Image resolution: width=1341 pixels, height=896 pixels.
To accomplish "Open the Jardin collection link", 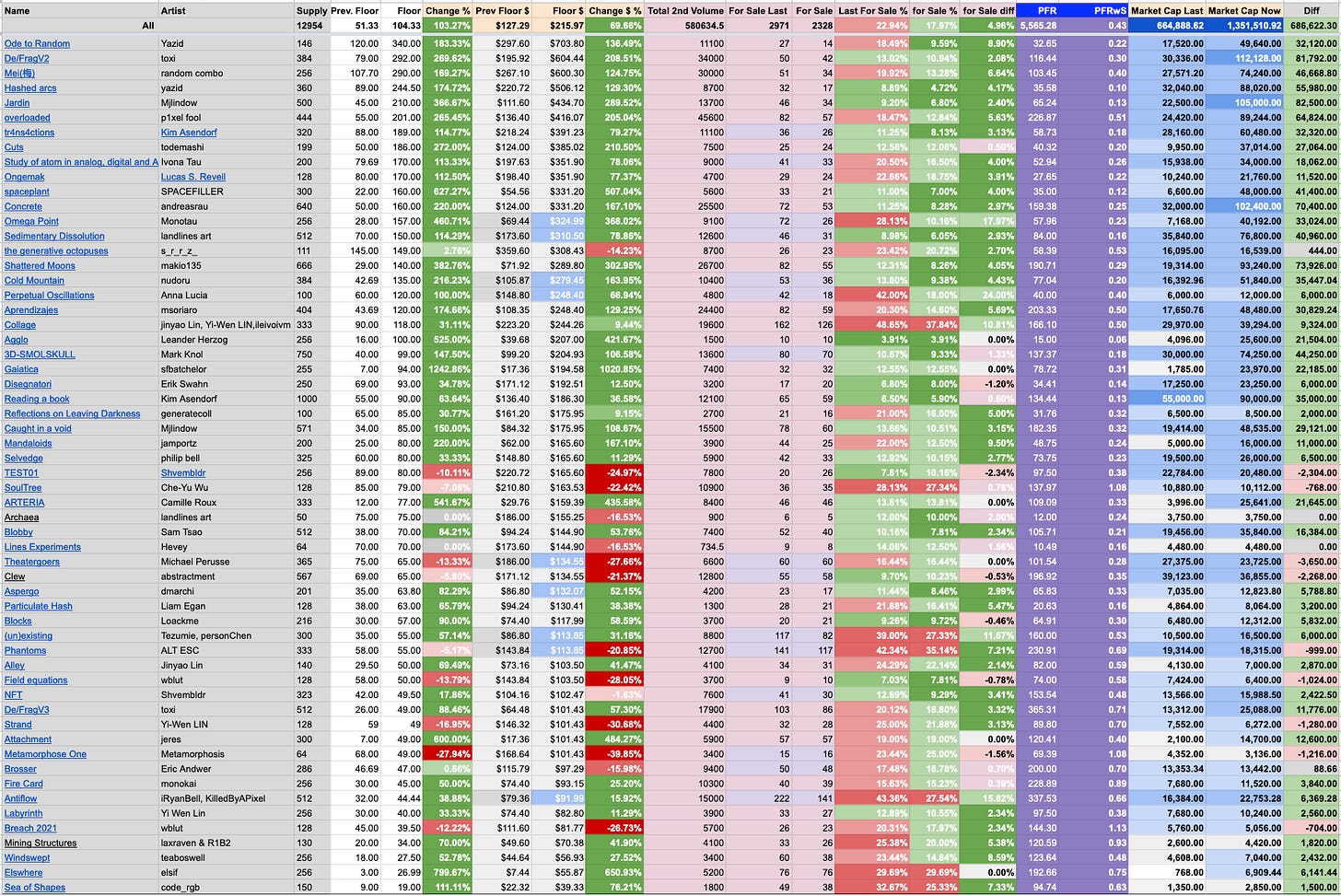I will pos(17,102).
